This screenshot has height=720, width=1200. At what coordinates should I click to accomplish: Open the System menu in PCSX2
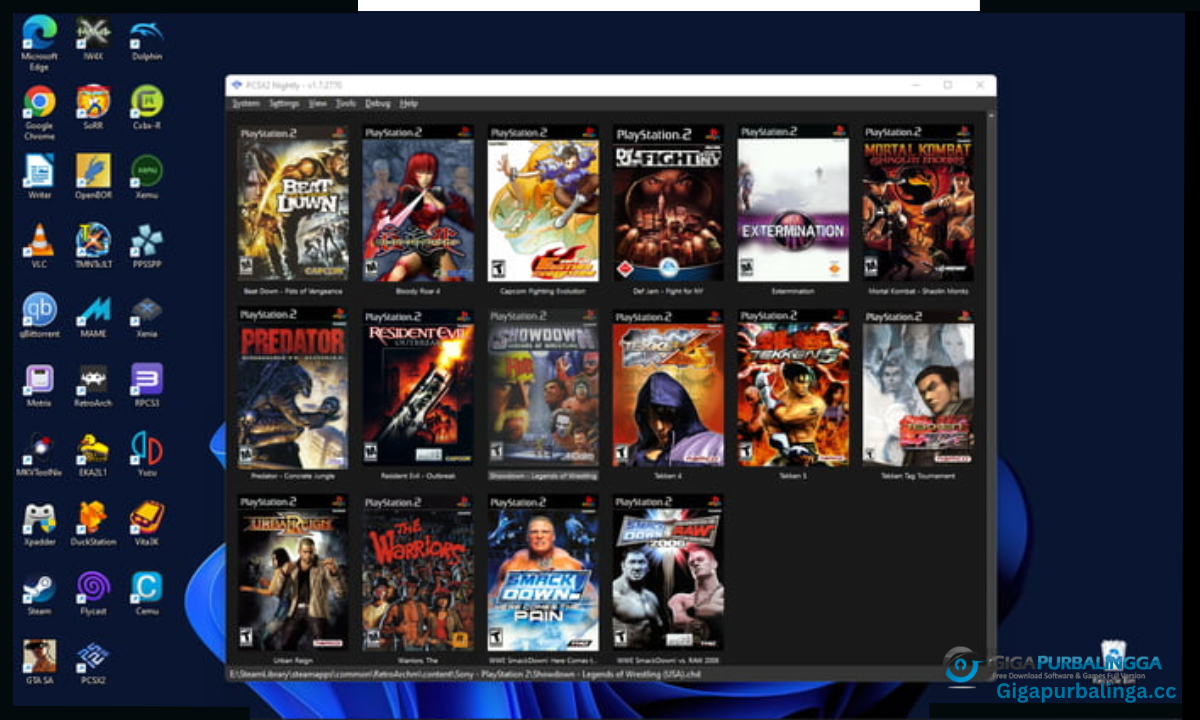245,103
